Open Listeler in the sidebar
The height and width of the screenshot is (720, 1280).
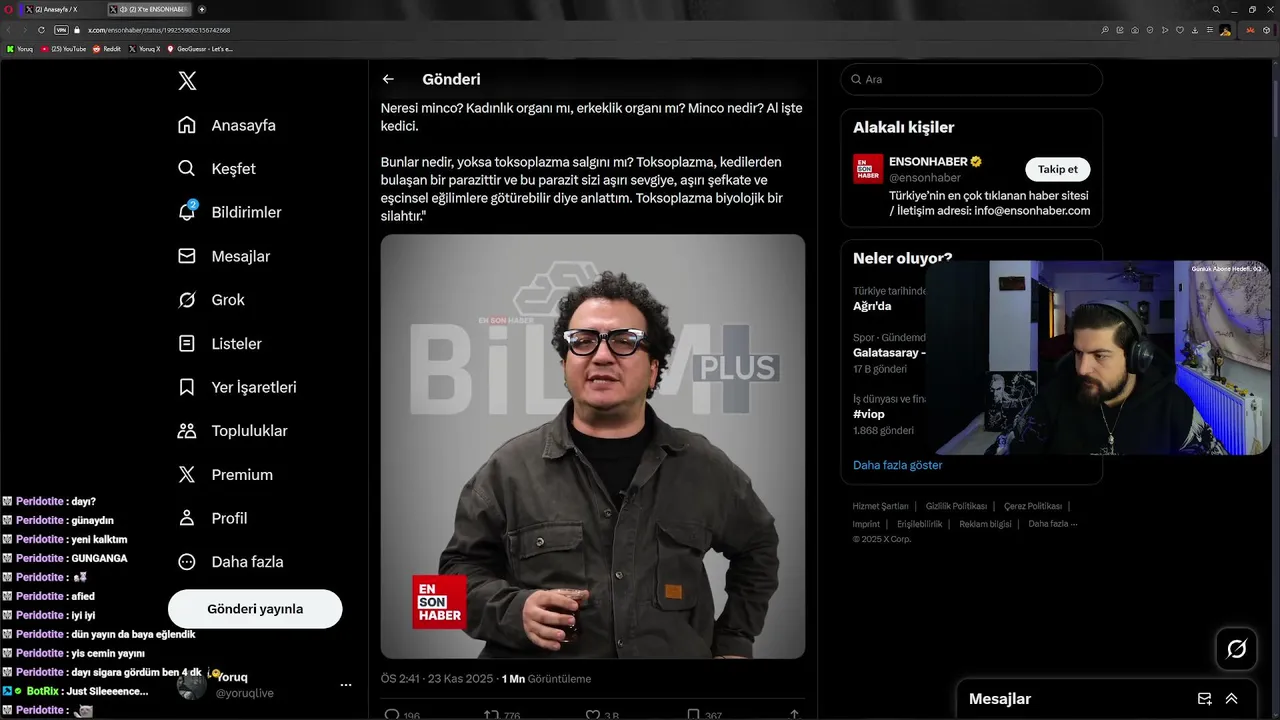click(x=220, y=343)
